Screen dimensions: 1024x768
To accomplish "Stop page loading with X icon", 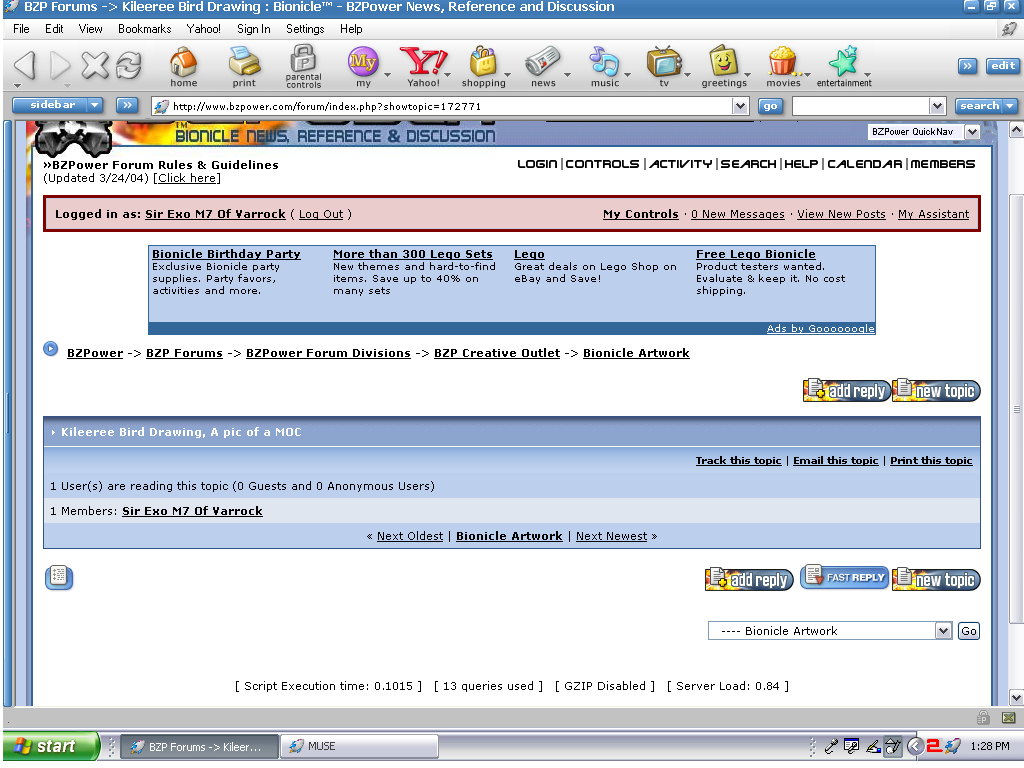I will 95,65.
